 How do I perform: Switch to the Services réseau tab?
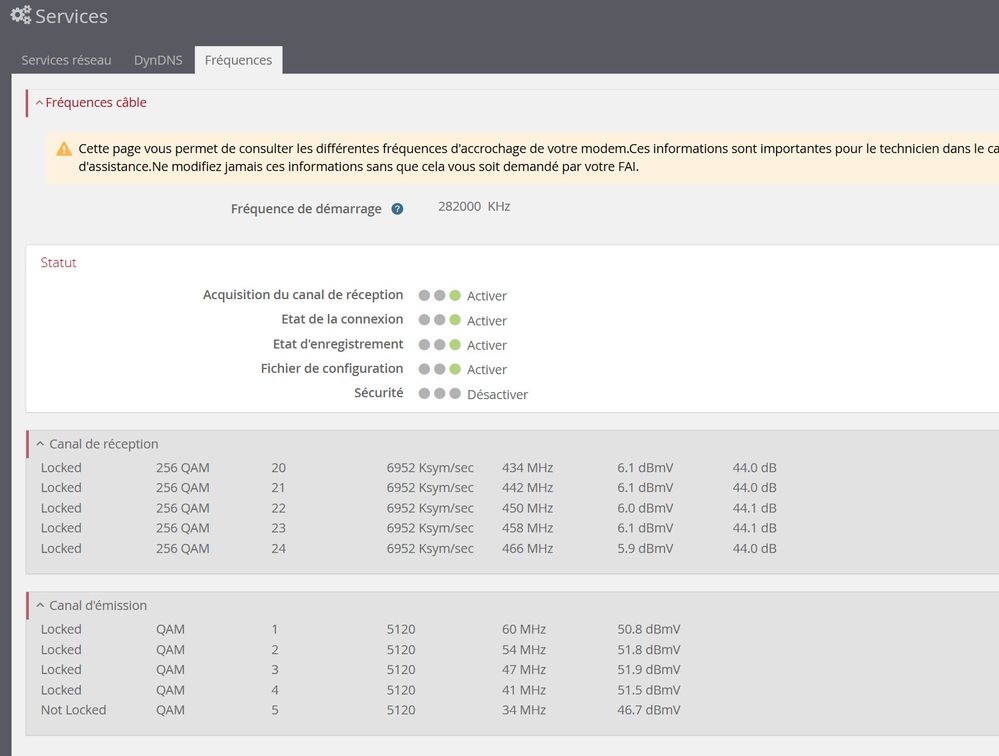point(66,60)
